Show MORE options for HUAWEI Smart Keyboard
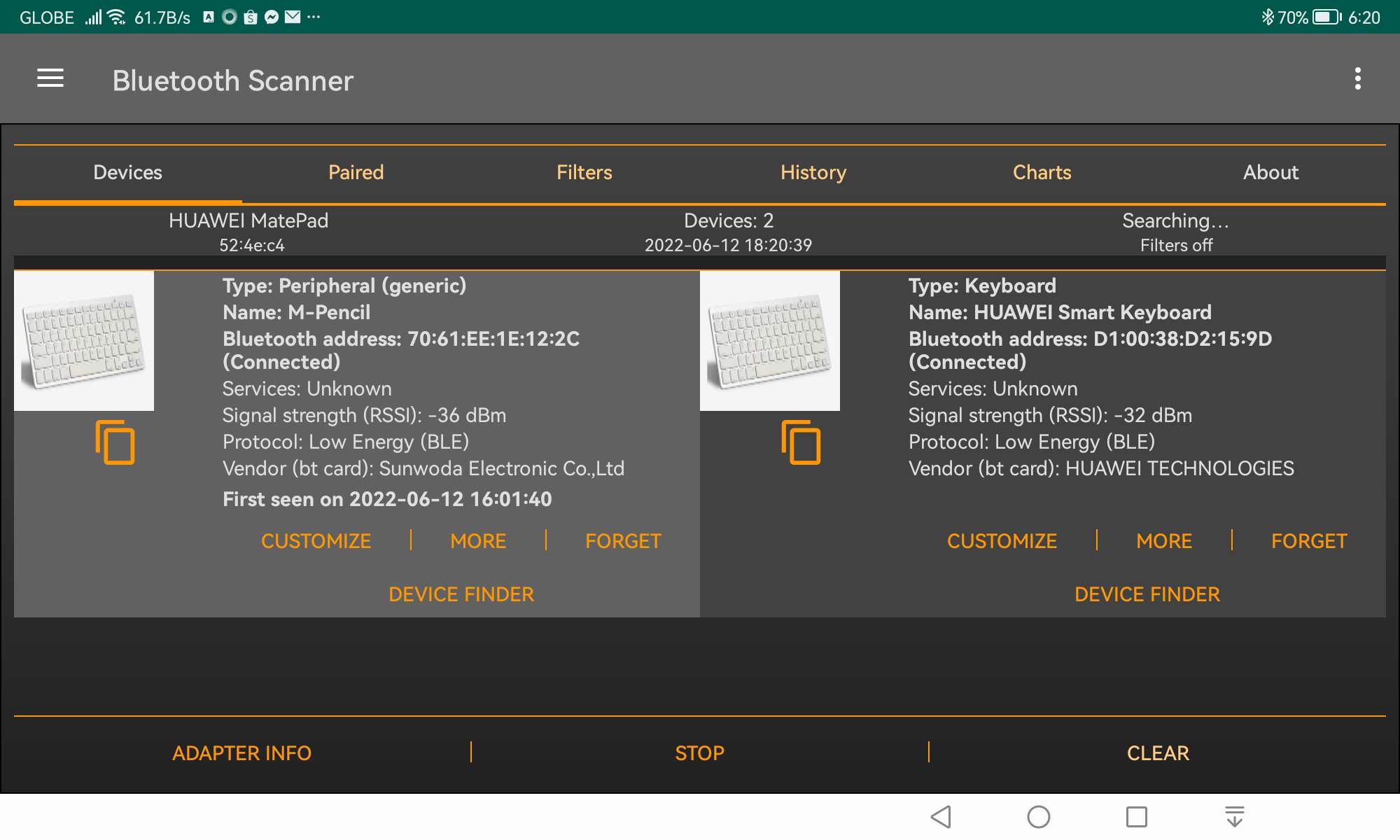The image size is (1400, 840). [1164, 541]
